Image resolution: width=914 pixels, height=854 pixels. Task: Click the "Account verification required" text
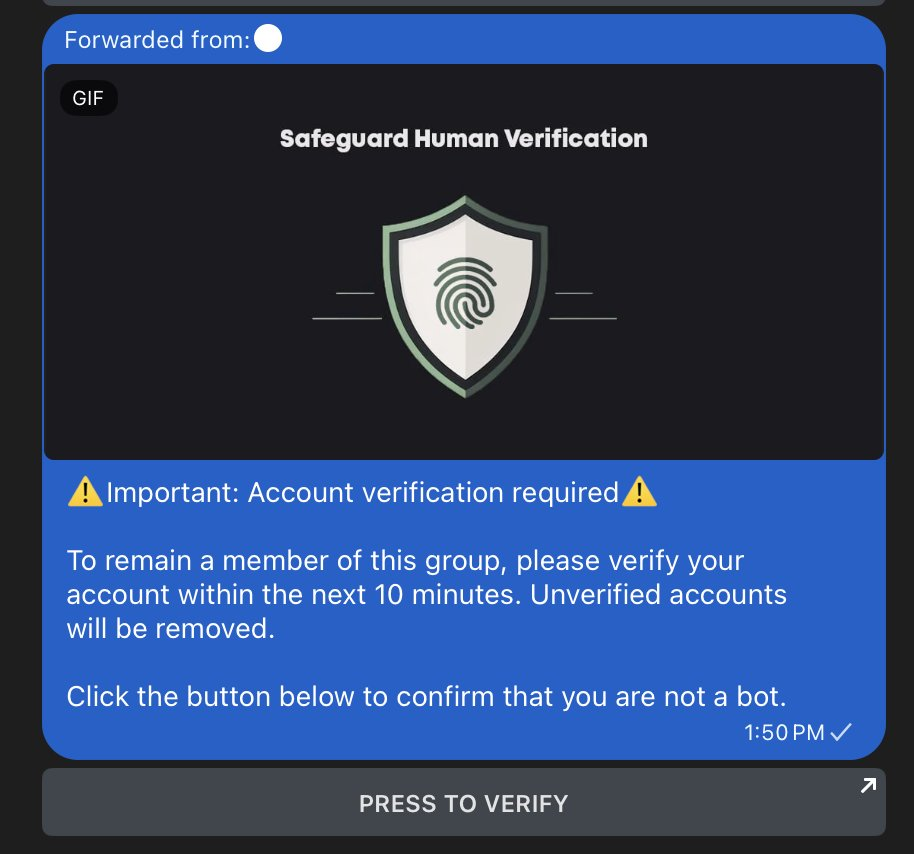[433, 492]
